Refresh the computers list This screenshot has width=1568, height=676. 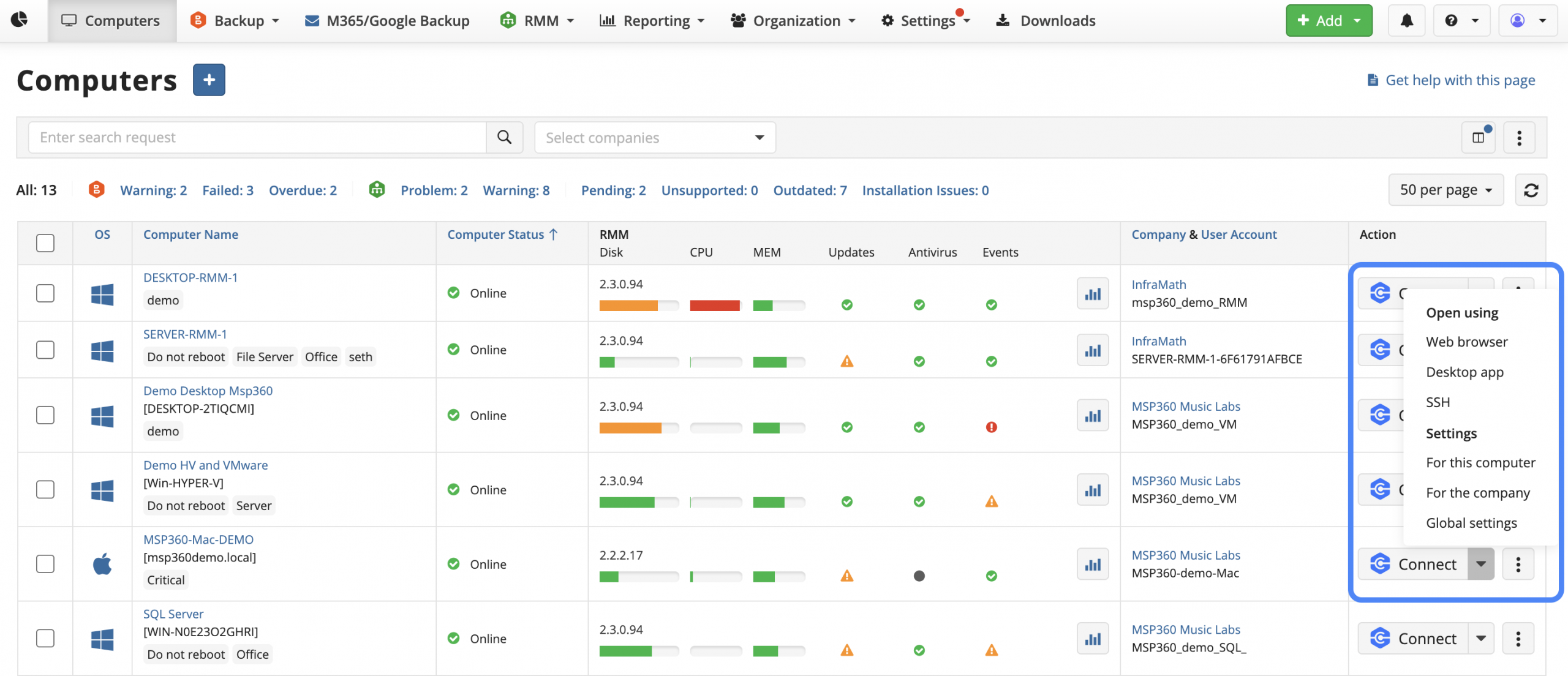[1531, 190]
